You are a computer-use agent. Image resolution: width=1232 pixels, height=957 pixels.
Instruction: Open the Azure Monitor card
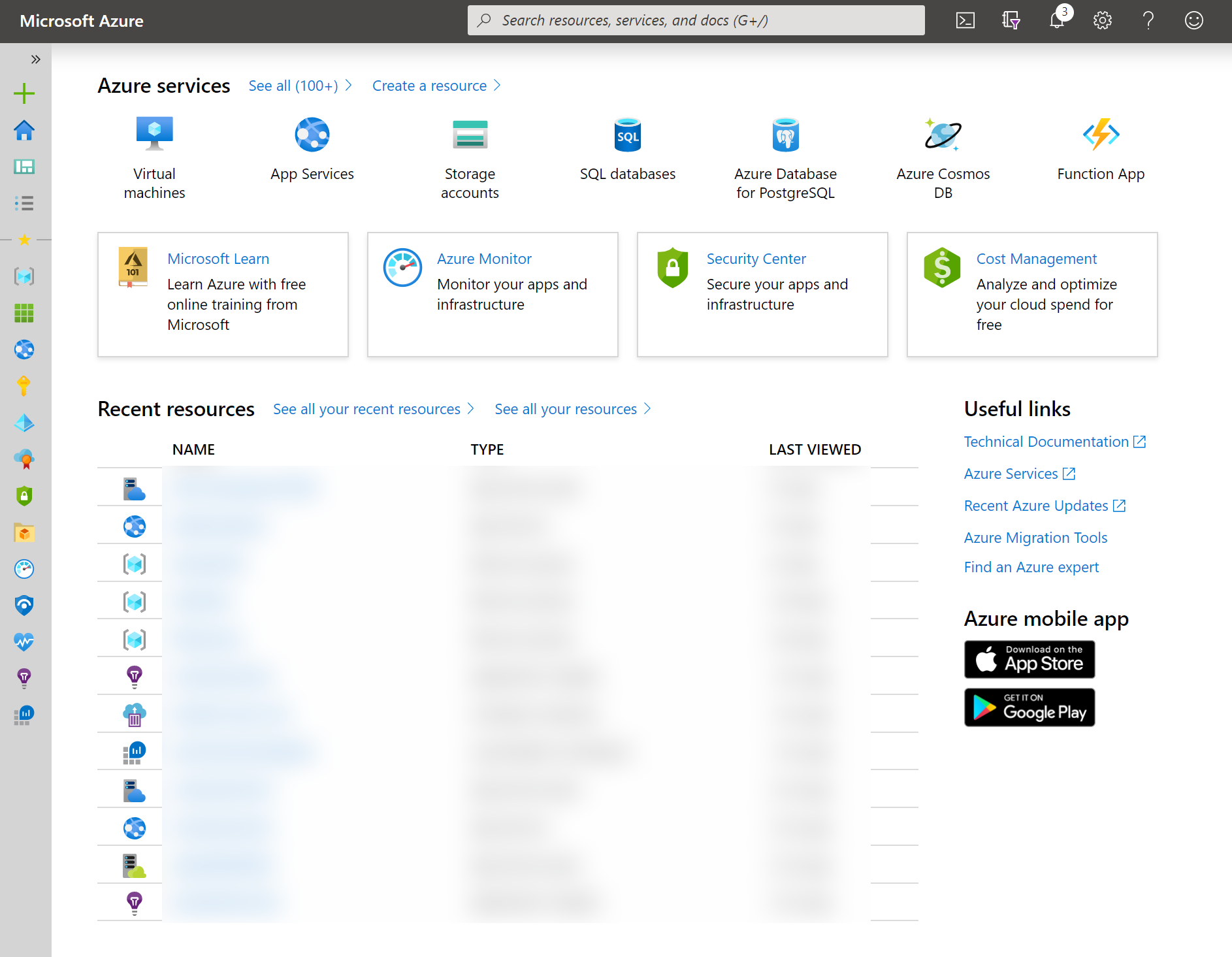[493, 295]
